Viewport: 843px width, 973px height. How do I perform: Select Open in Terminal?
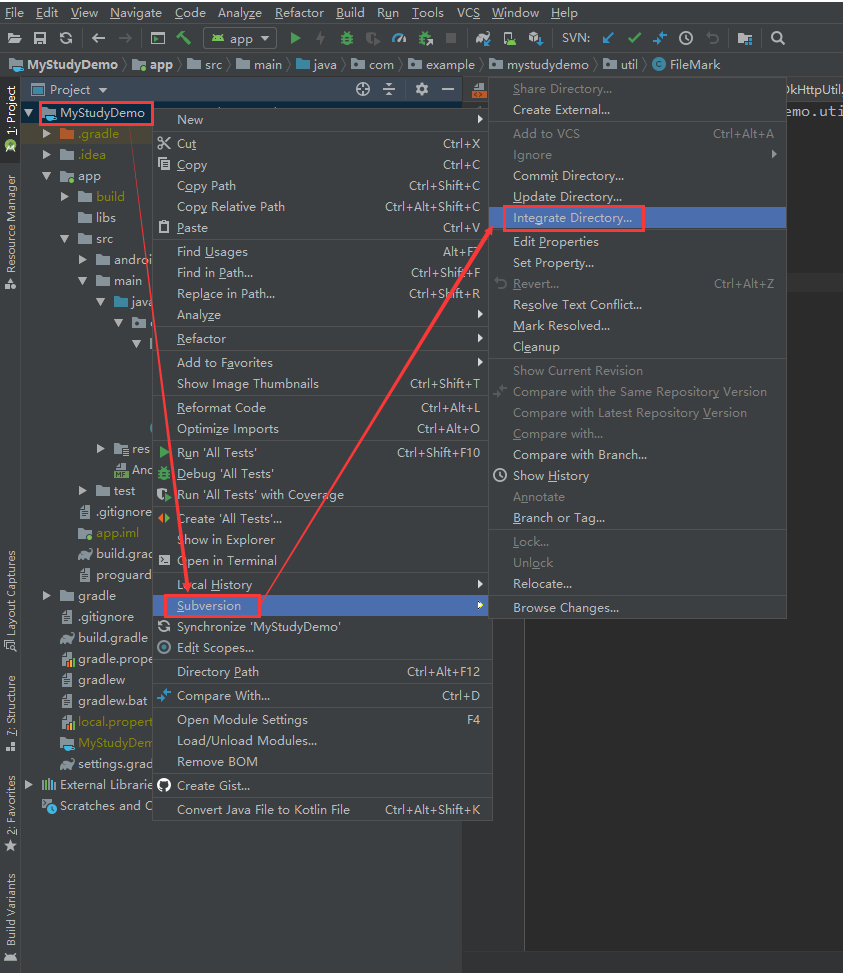click(x=321, y=561)
